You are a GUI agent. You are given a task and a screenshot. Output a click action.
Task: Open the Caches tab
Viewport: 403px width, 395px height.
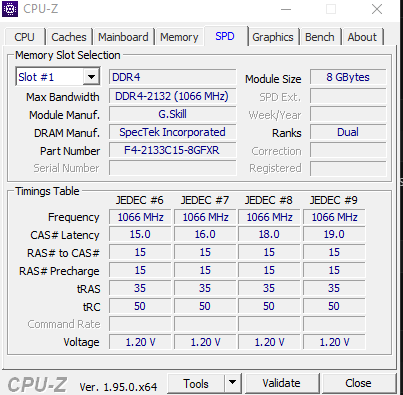(69, 37)
